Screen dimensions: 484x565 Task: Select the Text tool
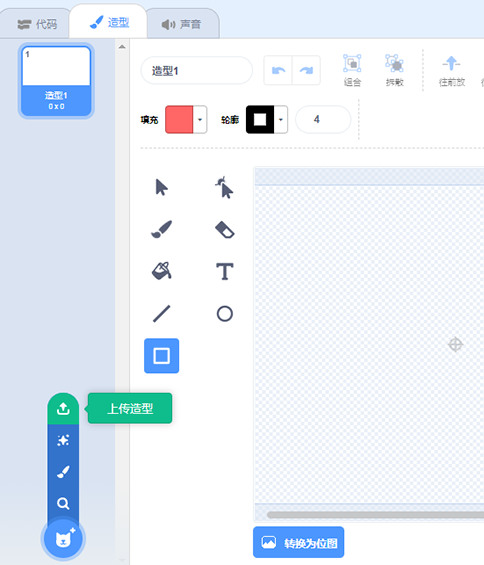tap(225, 271)
